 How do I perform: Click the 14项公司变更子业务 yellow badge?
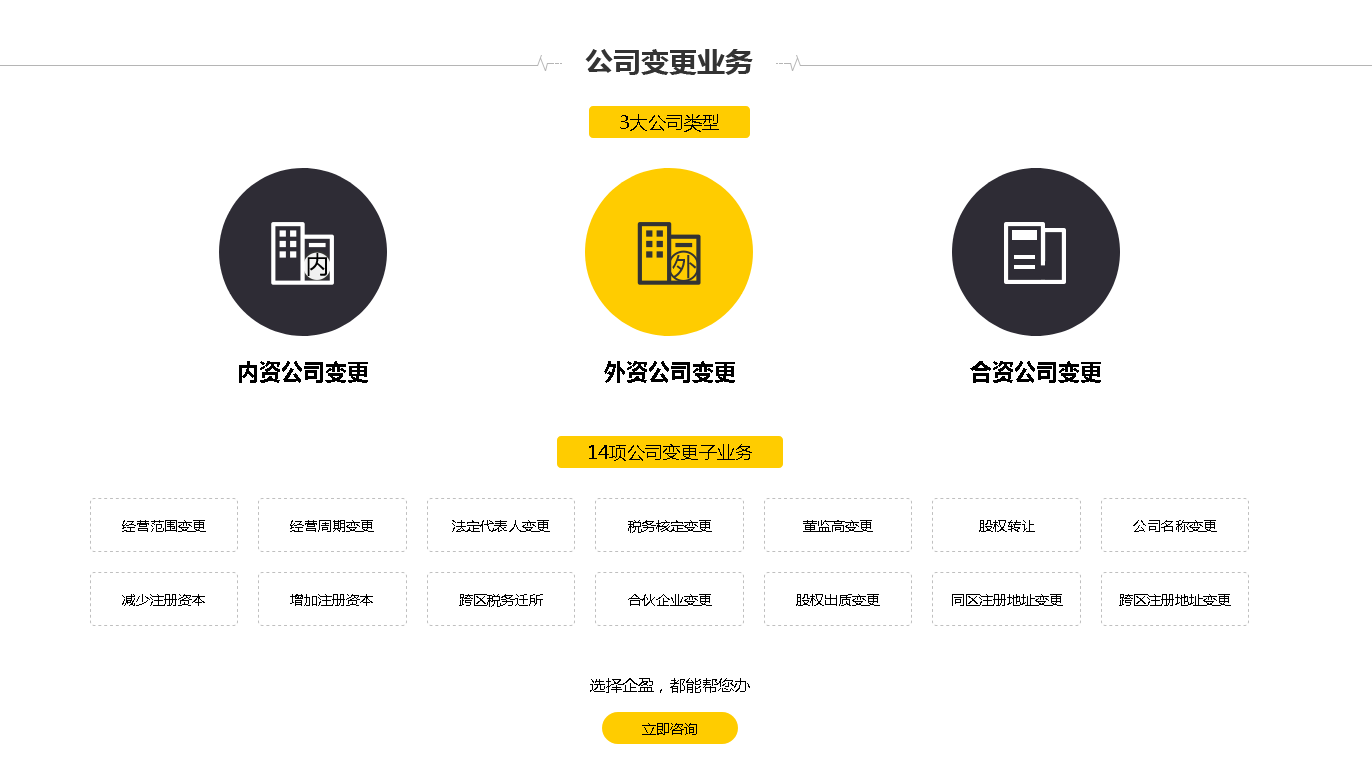coord(669,452)
